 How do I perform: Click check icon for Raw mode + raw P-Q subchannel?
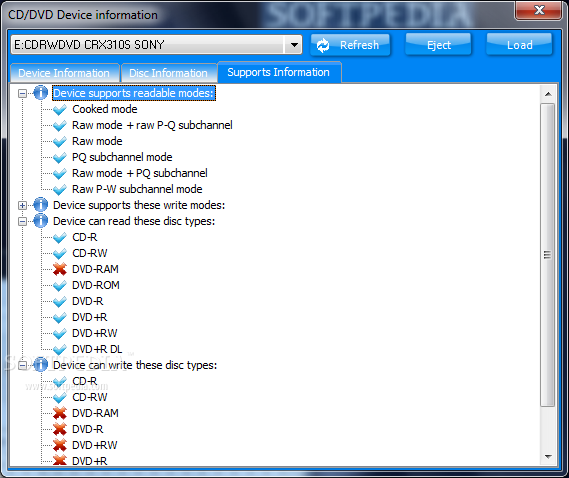click(60, 125)
